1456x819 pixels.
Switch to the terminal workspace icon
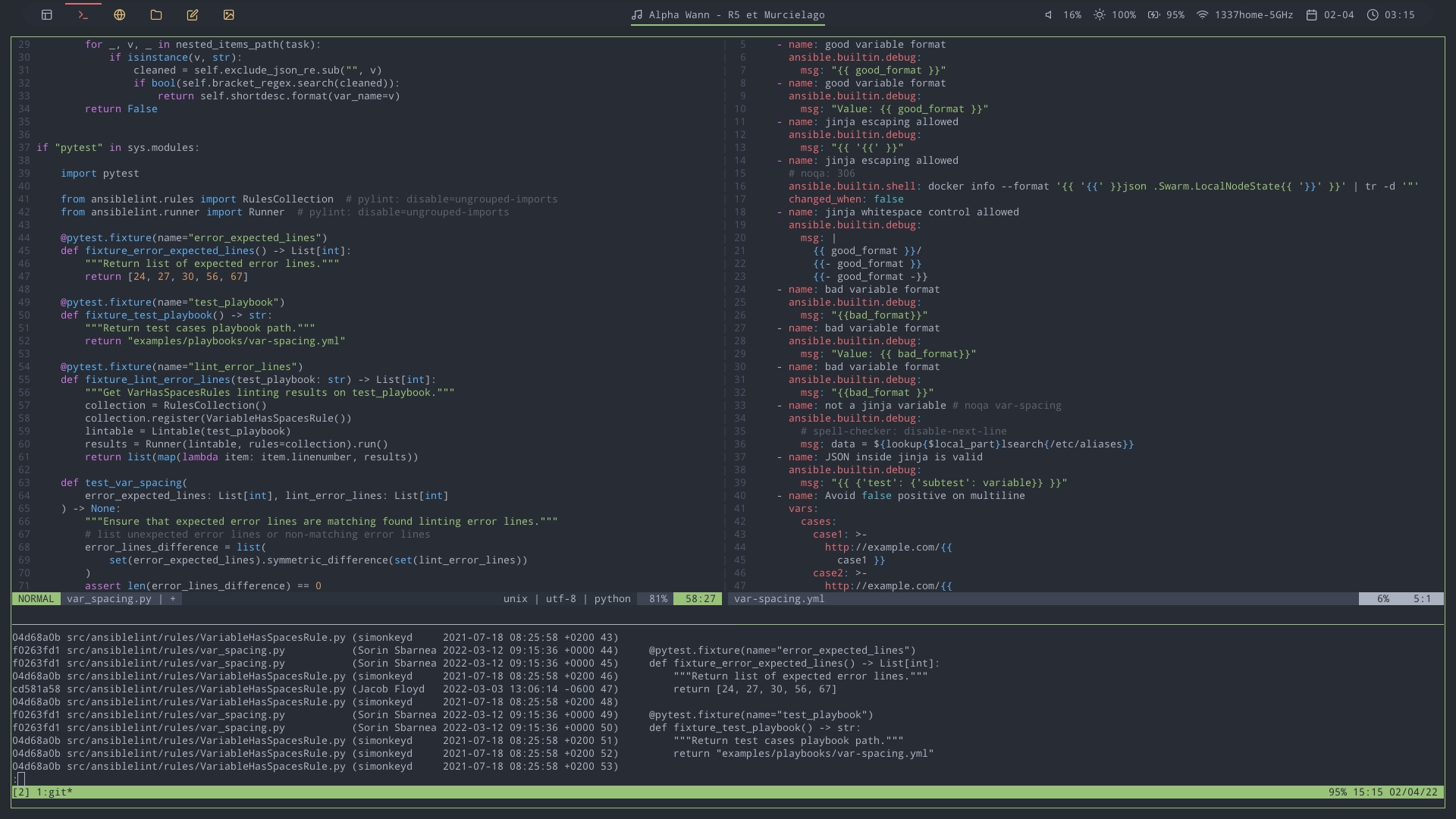coord(83,14)
